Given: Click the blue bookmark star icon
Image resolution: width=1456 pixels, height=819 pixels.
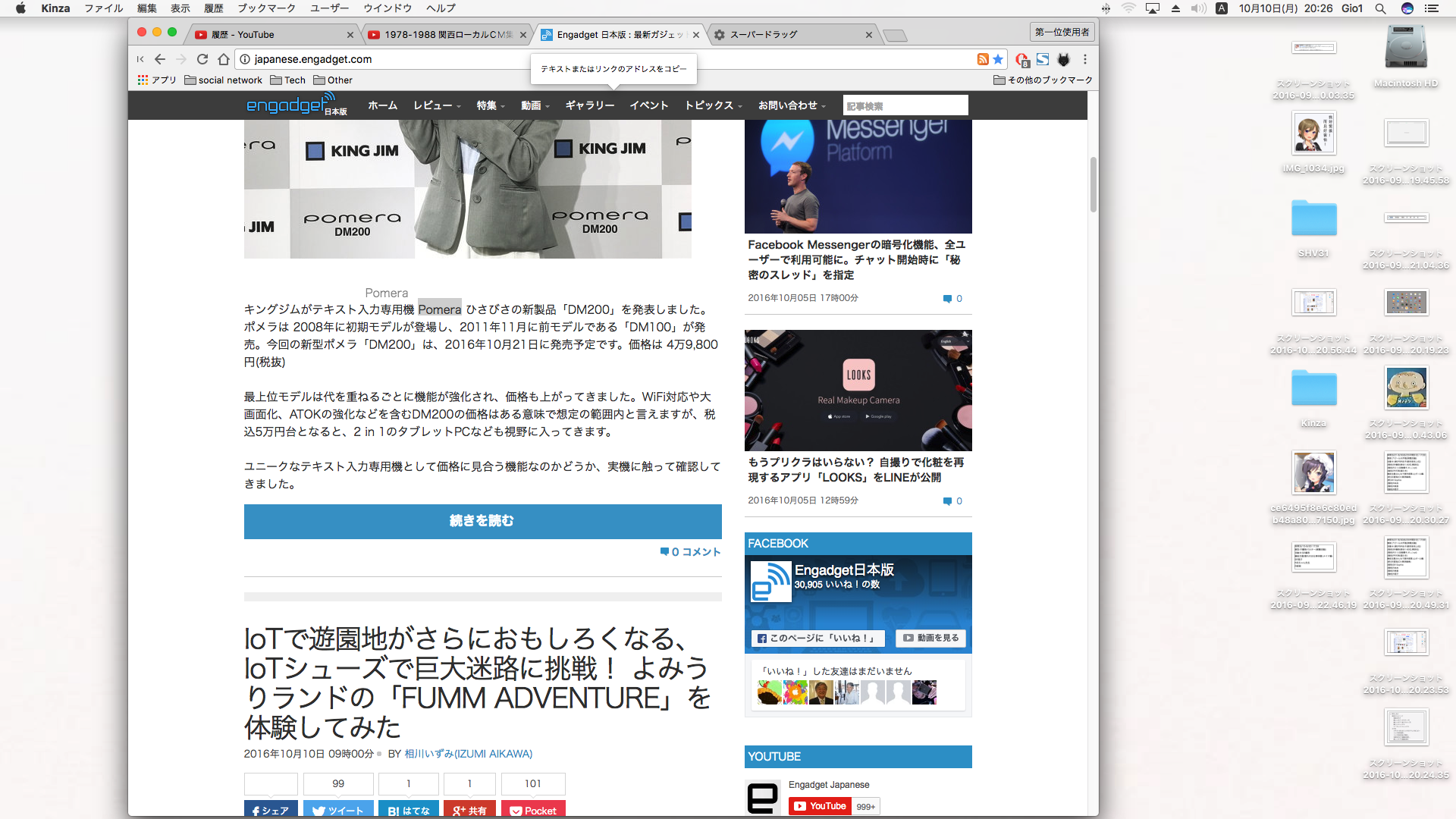Looking at the screenshot, I should point(998,59).
